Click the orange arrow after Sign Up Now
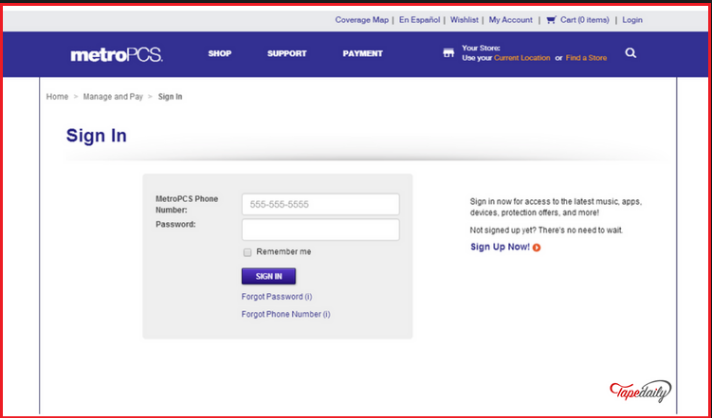 (537, 247)
